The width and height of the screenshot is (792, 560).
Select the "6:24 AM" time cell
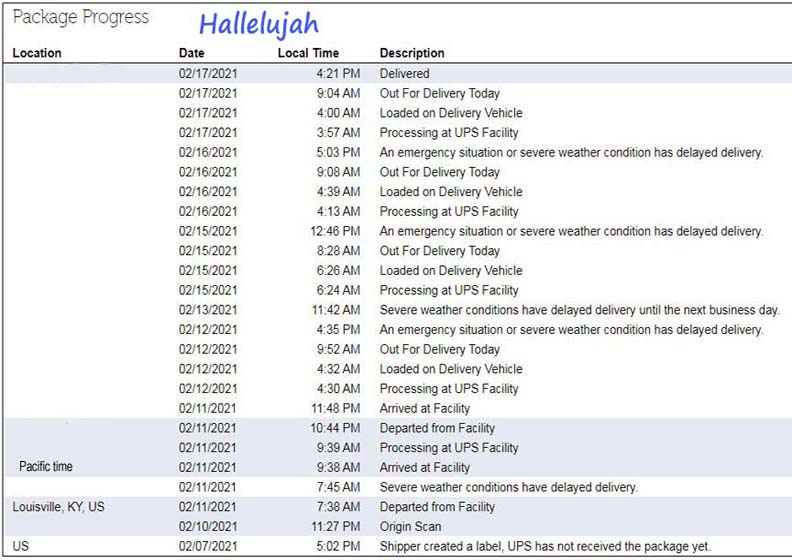338,290
